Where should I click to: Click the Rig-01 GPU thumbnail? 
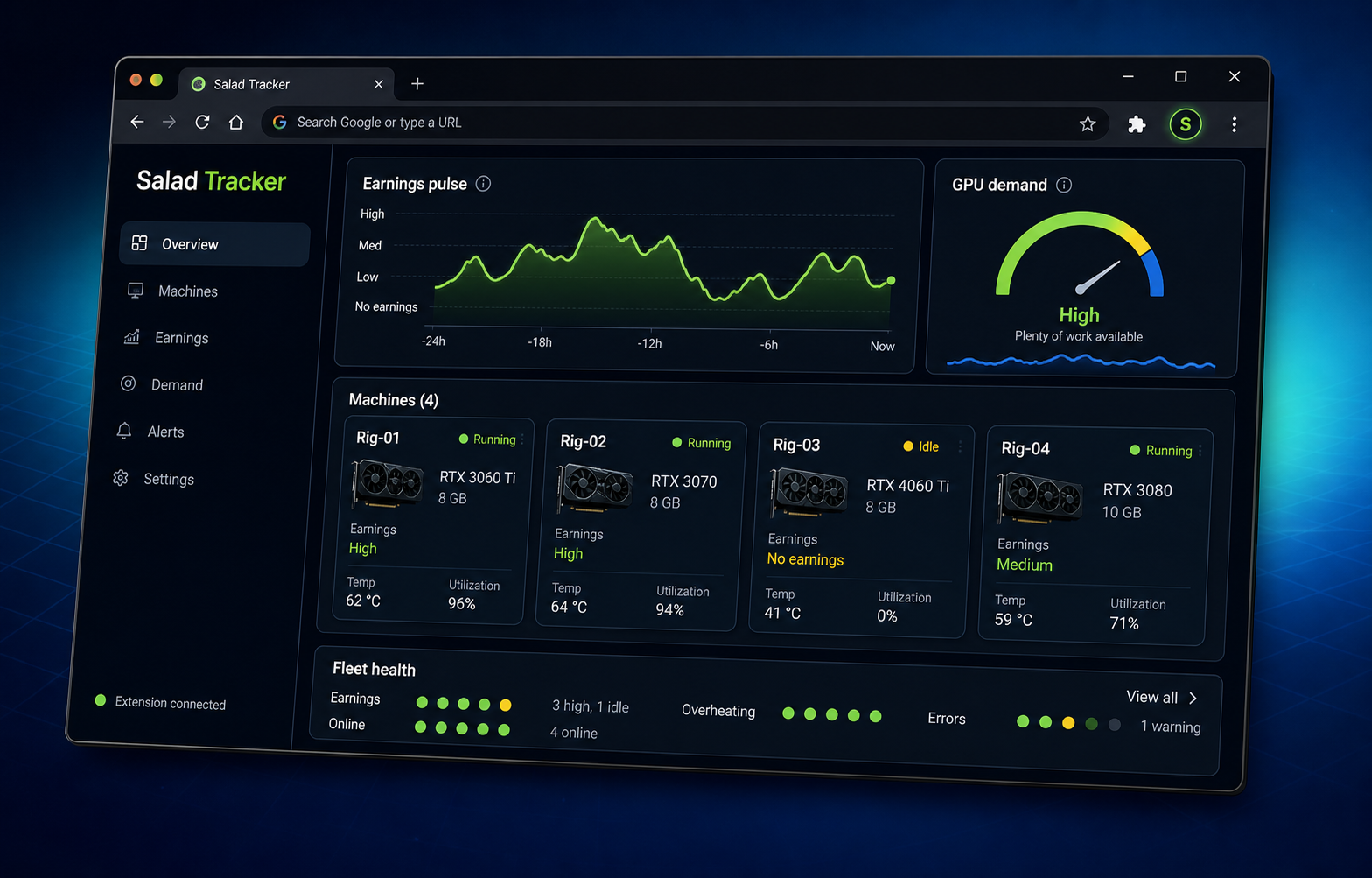tap(388, 483)
